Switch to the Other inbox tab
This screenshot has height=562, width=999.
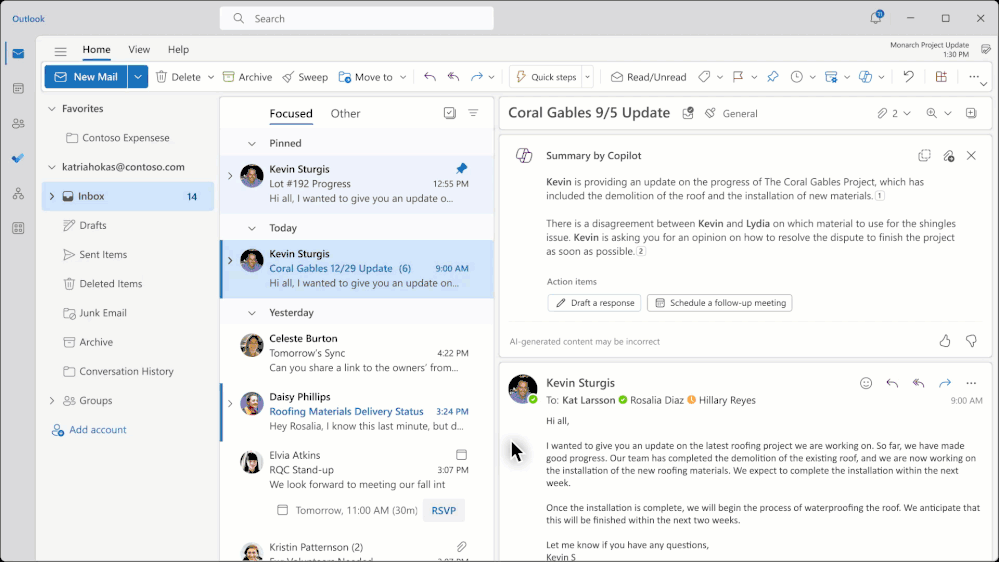pos(345,114)
